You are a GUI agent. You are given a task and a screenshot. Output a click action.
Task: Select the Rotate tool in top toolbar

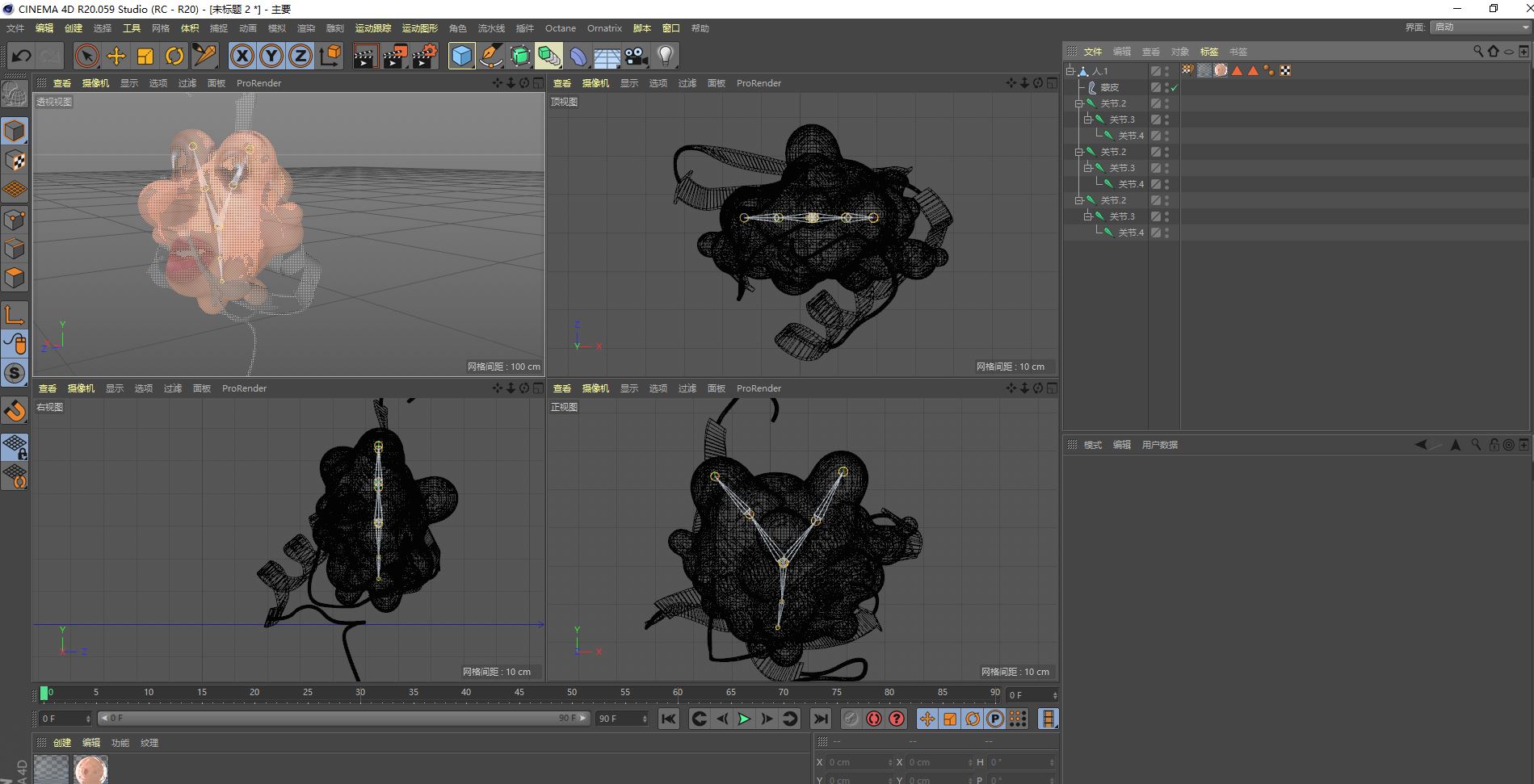point(174,56)
